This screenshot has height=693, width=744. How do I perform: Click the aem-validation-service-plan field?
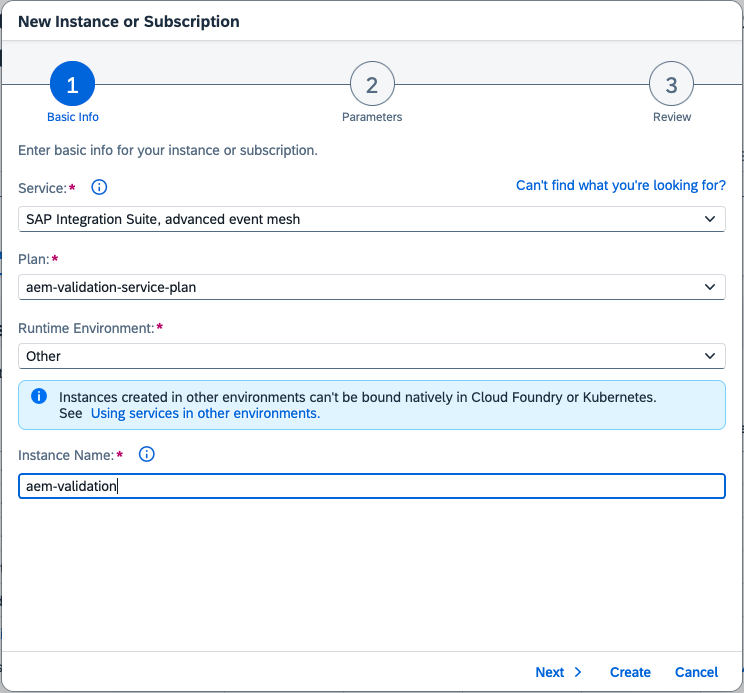[372, 287]
